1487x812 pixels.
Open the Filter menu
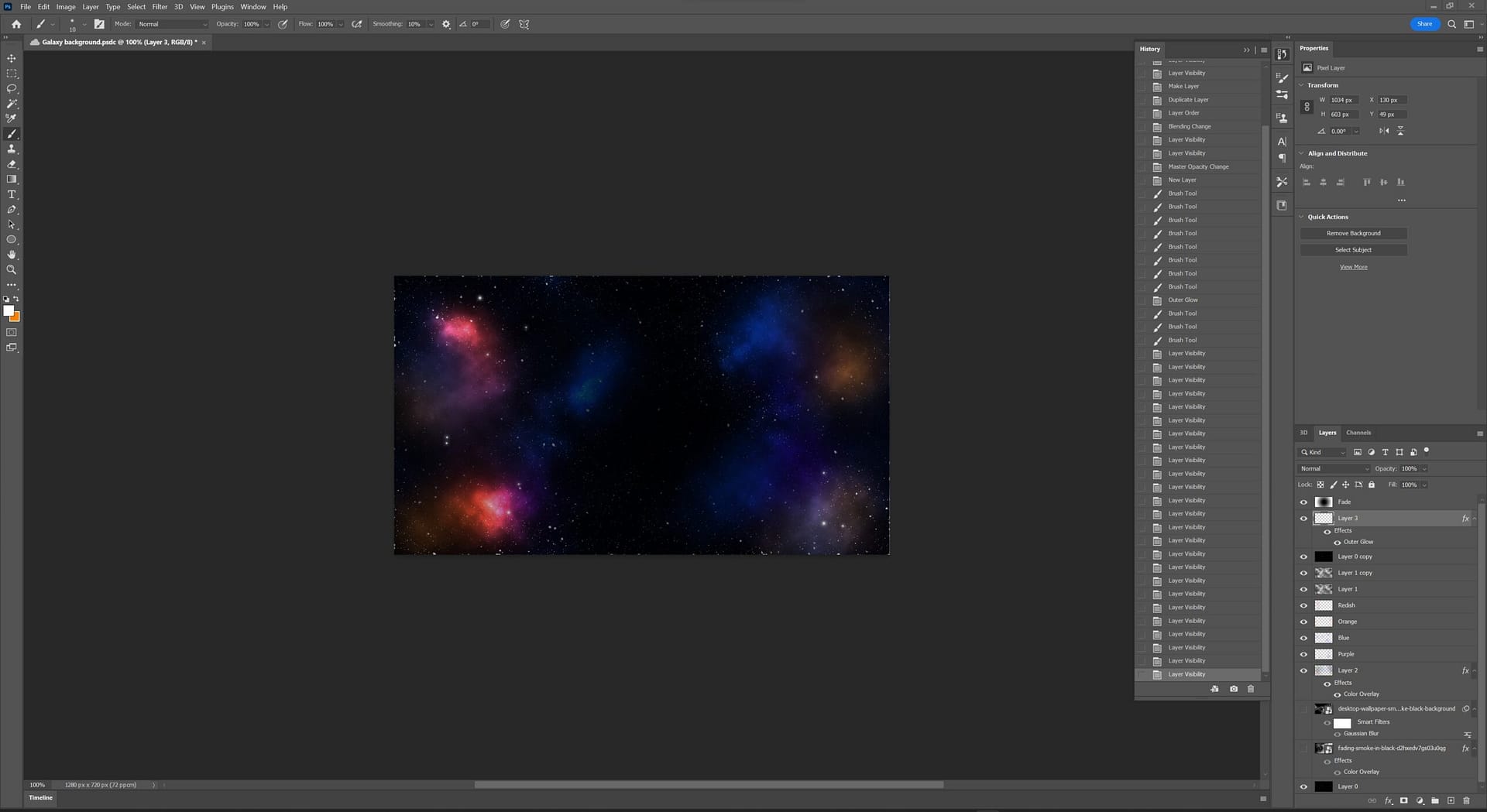tap(160, 6)
